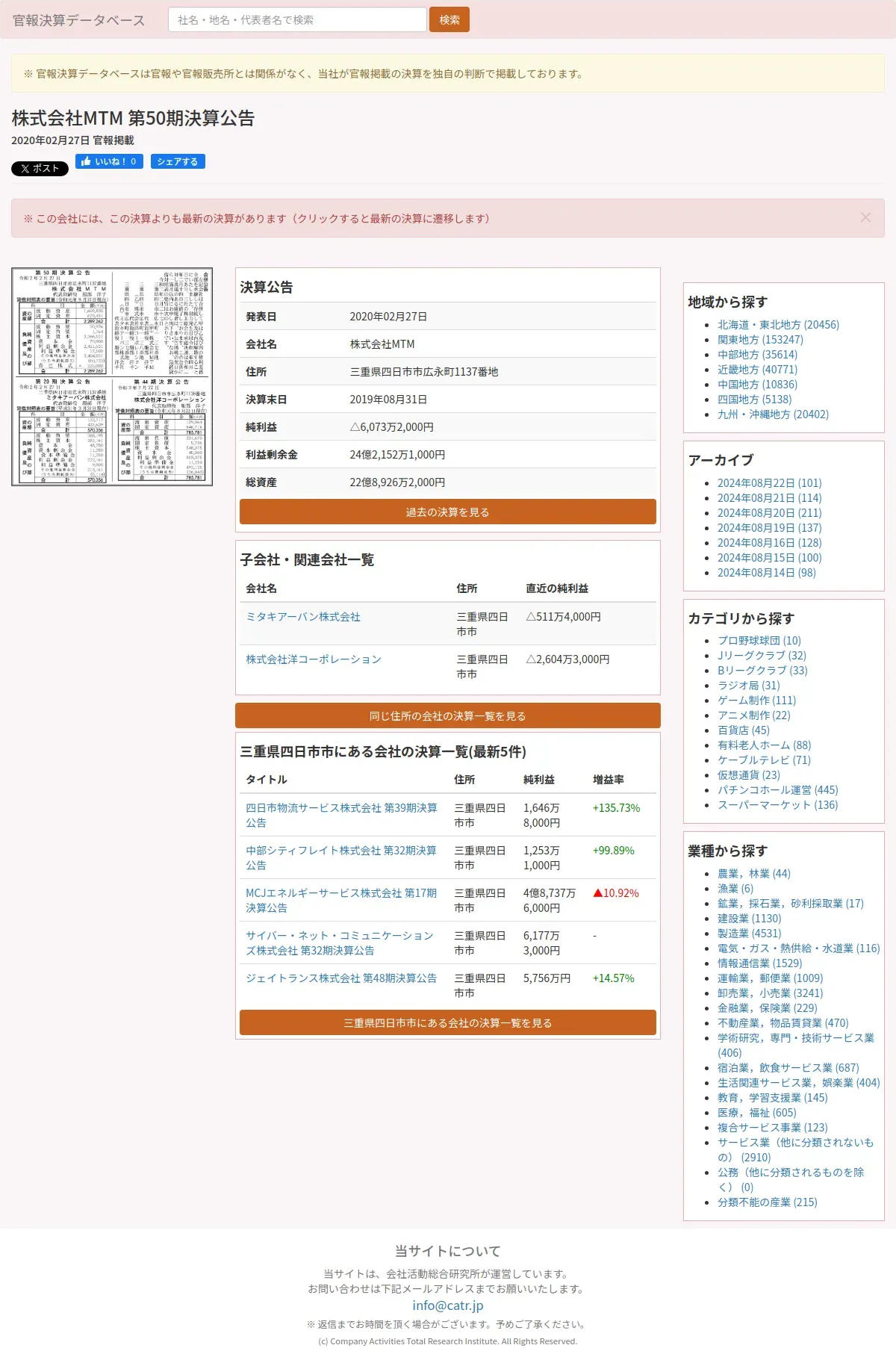
Task: Open 金融業，保険業 (229) industry link
Action: click(x=768, y=1008)
